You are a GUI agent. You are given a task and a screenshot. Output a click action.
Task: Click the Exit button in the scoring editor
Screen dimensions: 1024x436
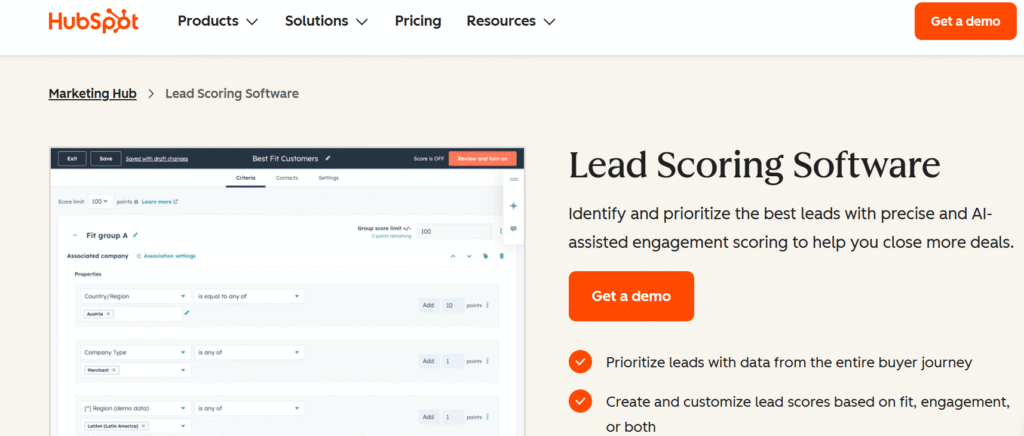[x=72, y=159]
